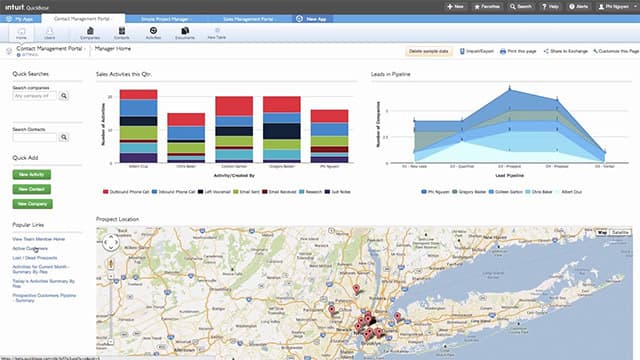
Task: Click the Left Voicemail black legend swatch
Action: (200, 192)
